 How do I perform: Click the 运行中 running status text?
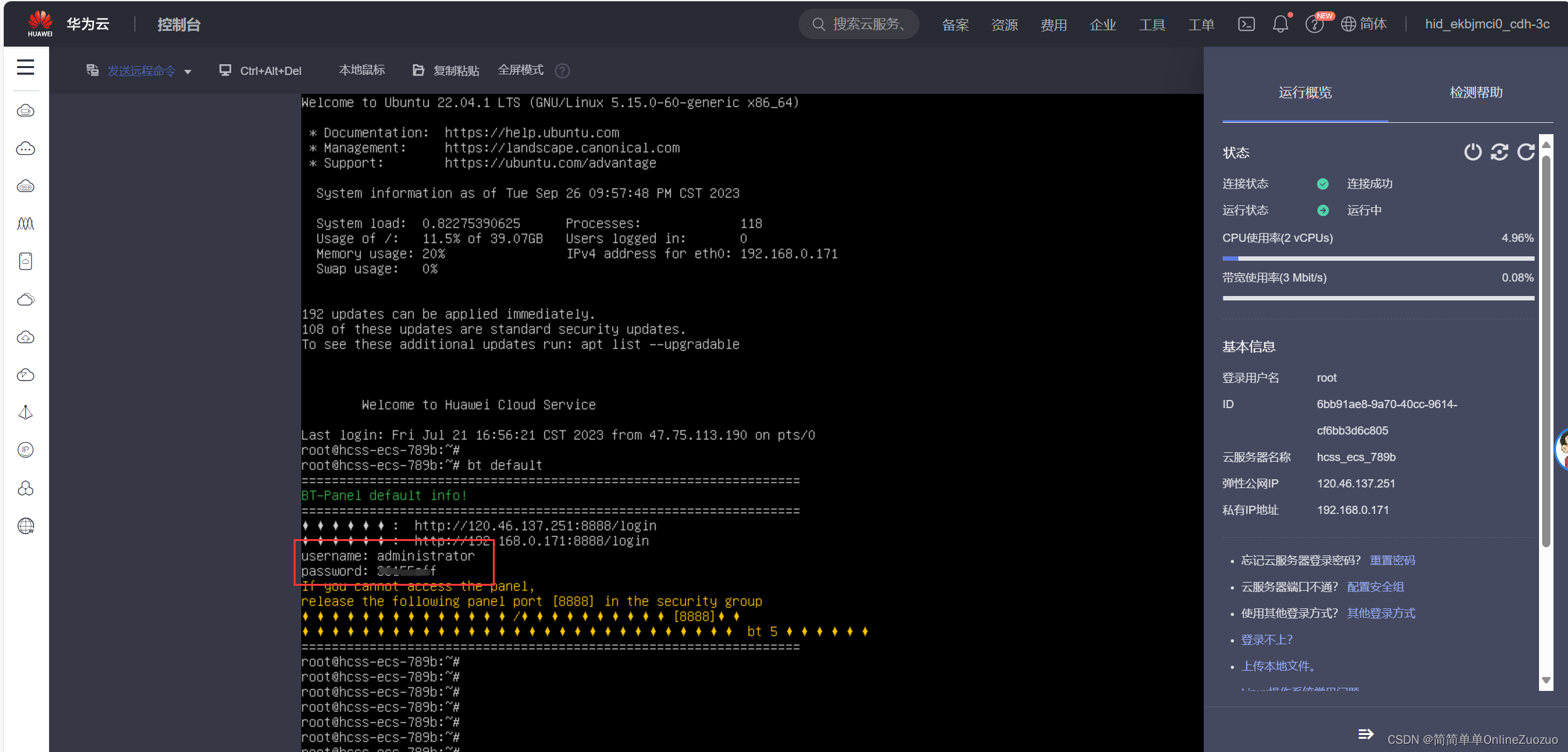point(1364,210)
